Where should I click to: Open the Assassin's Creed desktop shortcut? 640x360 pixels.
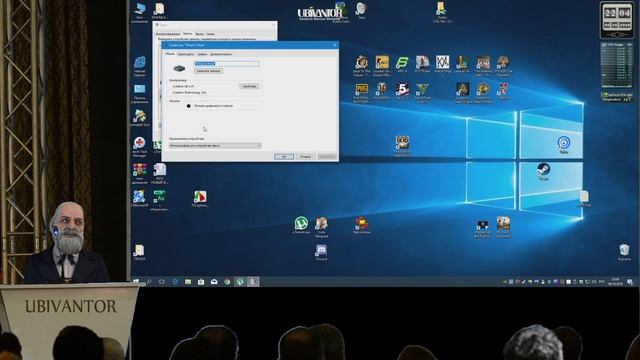click(x=462, y=93)
